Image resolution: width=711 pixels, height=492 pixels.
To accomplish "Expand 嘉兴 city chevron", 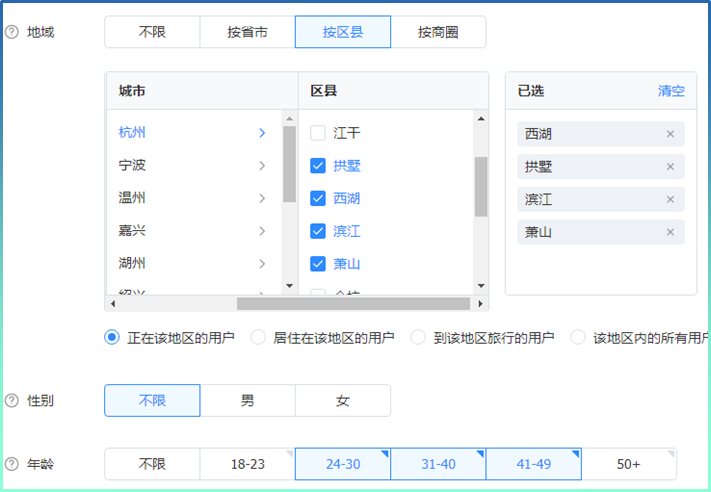I will (x=262, y=231).
